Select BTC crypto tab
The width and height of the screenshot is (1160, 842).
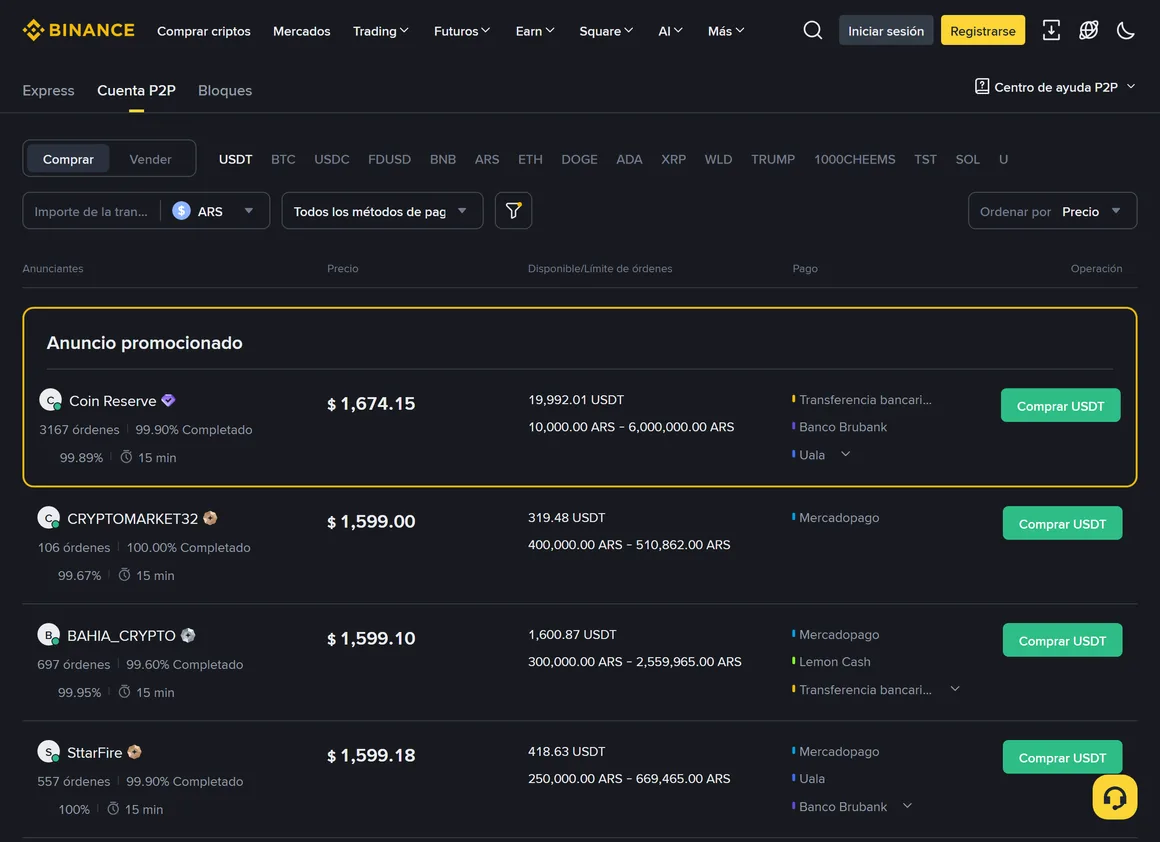pyautogui.click(x=283, y=159)
